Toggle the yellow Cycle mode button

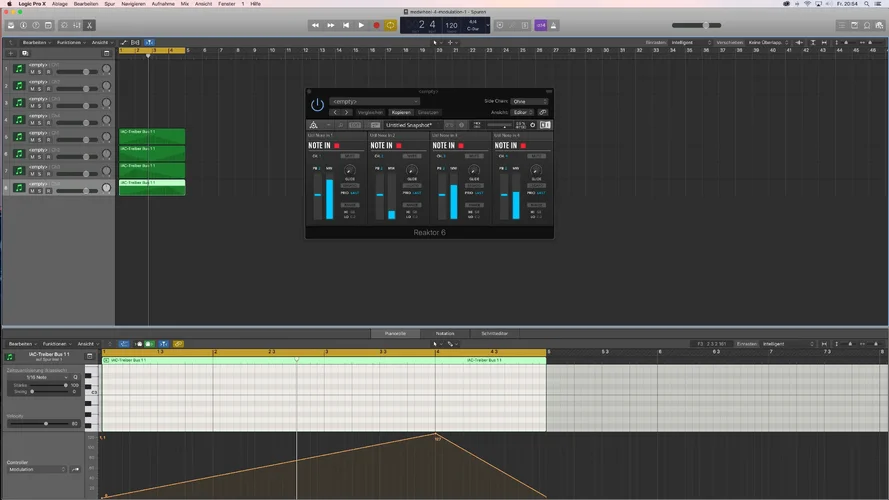(391, 25)
